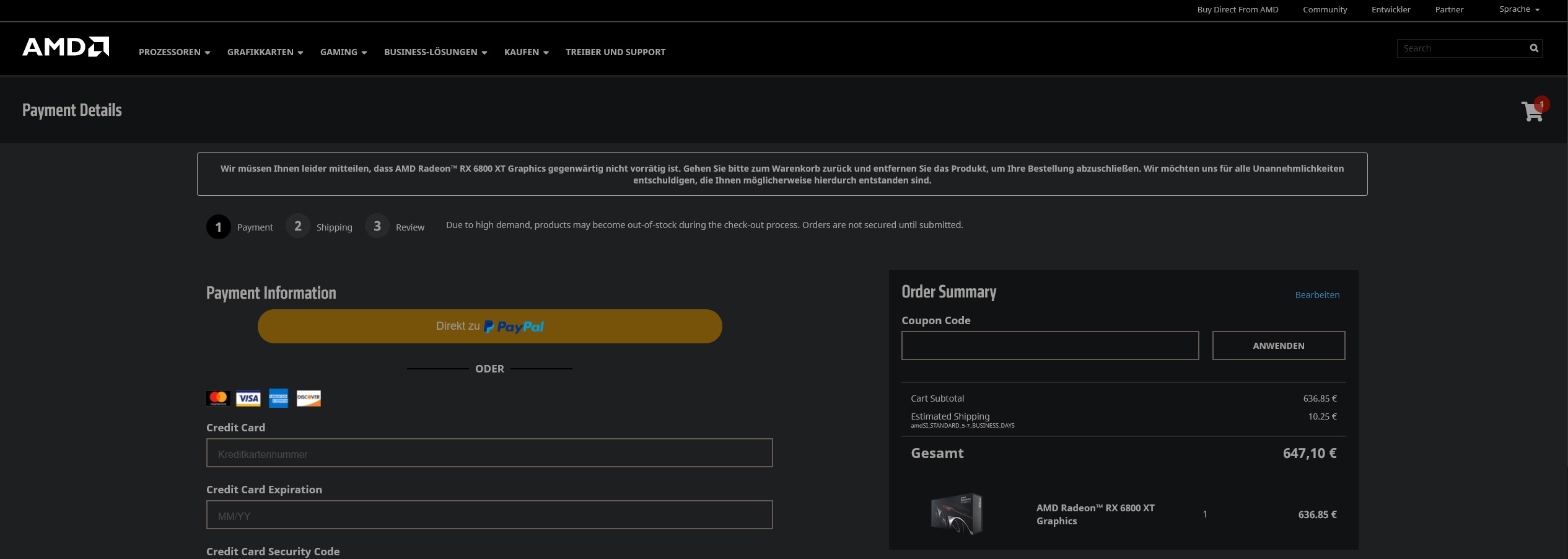Screen dimensions: 1568x559
Task: Click Estimated Shipping 10.25 € value
Action: (1322, 416)
